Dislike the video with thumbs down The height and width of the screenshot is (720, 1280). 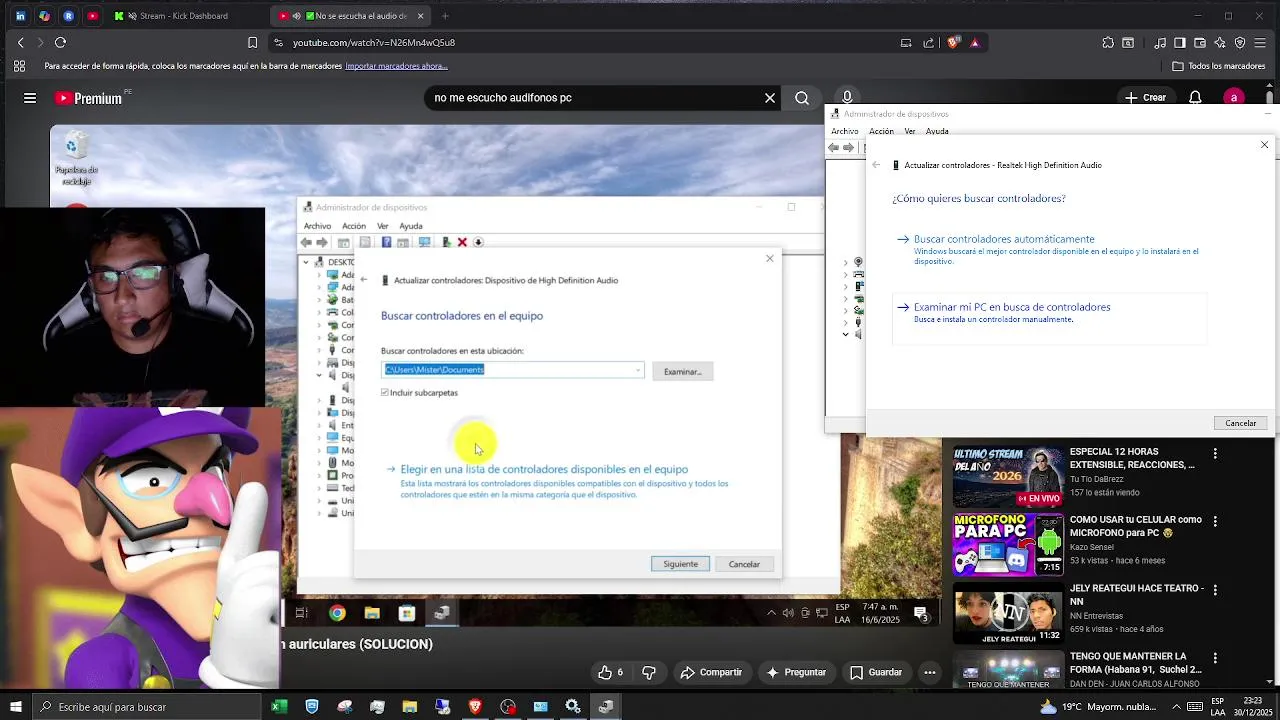(x=649, y=672)
